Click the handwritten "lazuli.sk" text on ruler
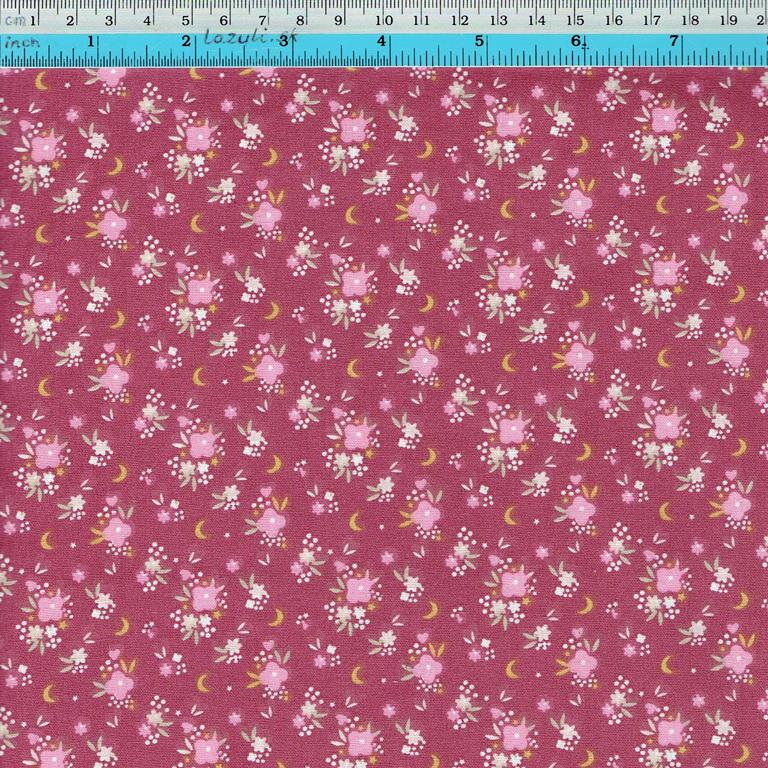 tap(250, 38)
